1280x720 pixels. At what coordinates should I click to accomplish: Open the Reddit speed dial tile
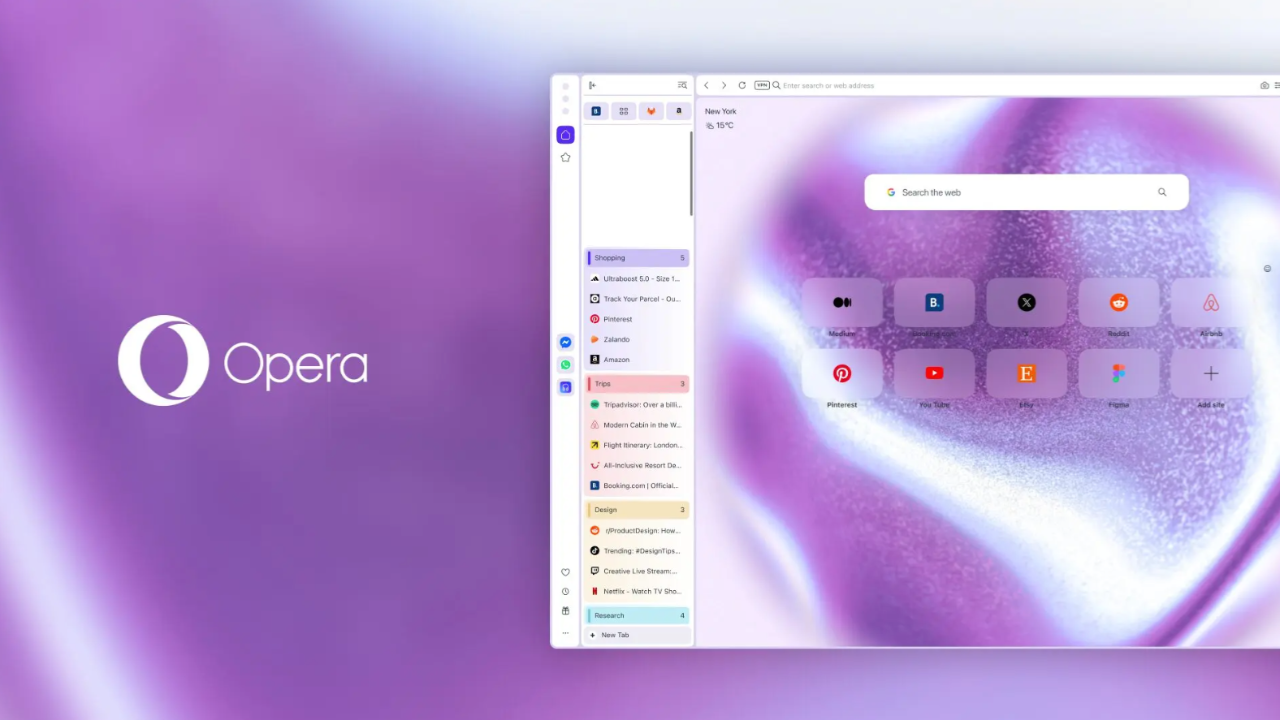[x=1118, y=302]
